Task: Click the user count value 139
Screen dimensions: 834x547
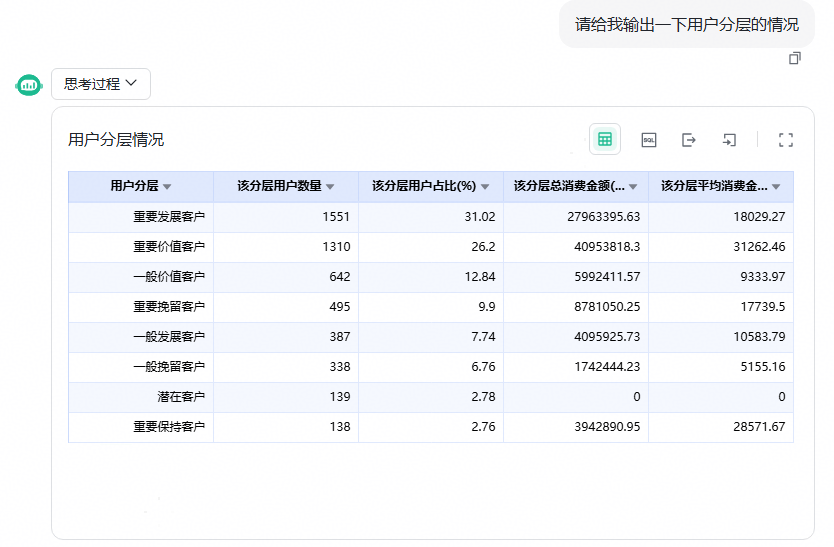Action: [340, 397]
